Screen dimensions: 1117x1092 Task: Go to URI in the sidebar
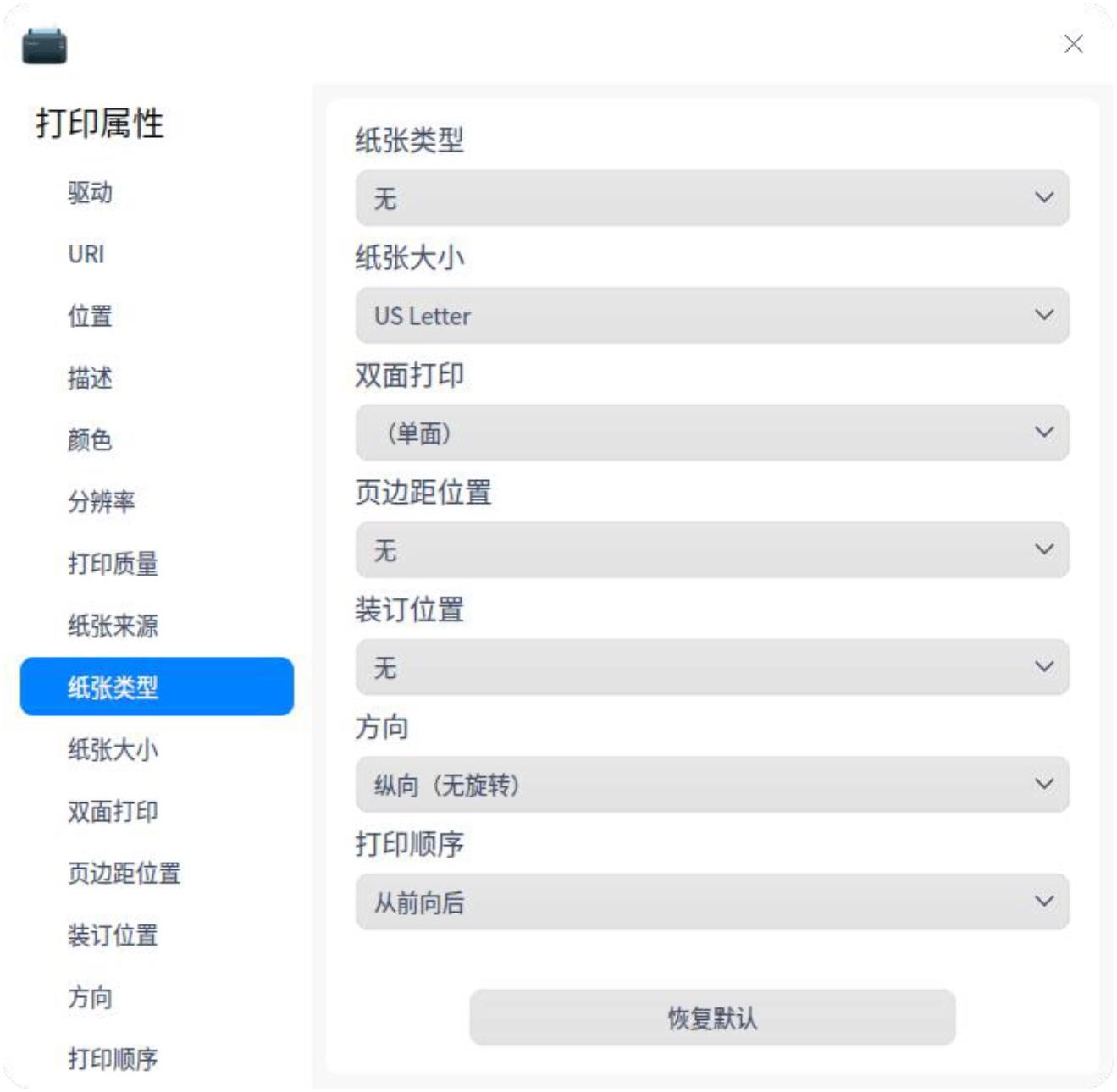click(86, 254)
